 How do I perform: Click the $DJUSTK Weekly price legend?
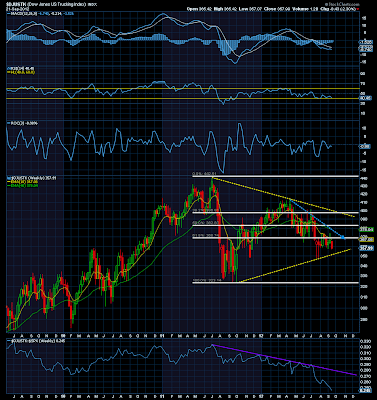[x=31, y=178]
